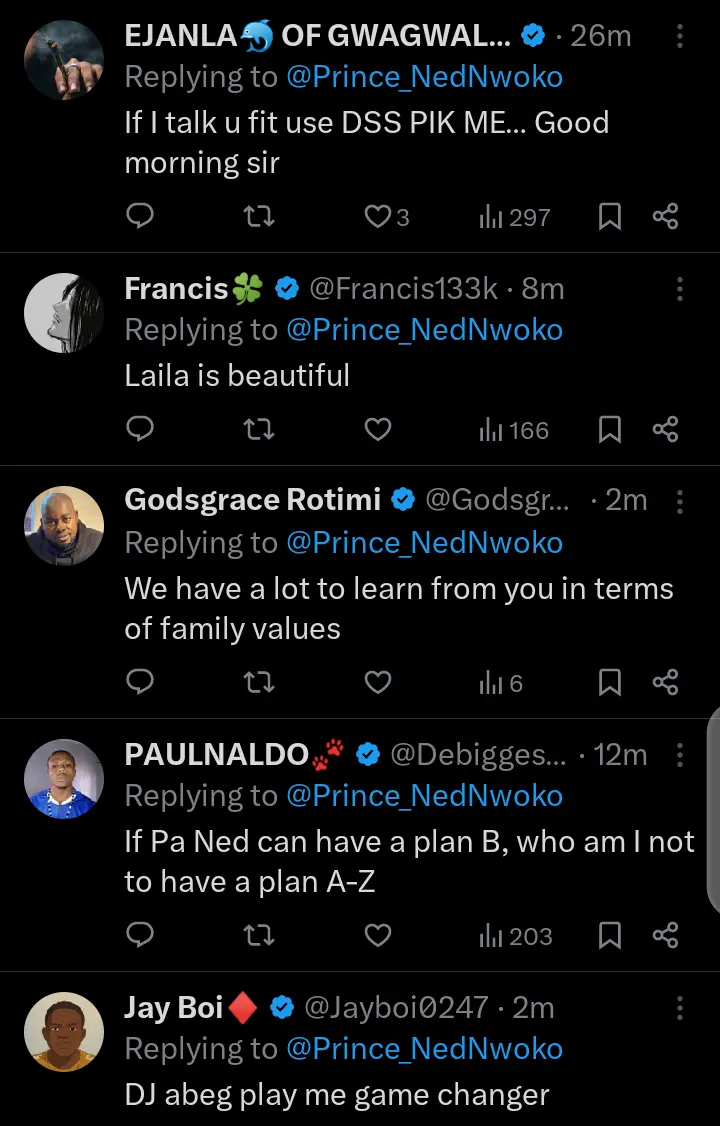Like PAULNALDO's plan A-Z tweet

tap(377, 936)
